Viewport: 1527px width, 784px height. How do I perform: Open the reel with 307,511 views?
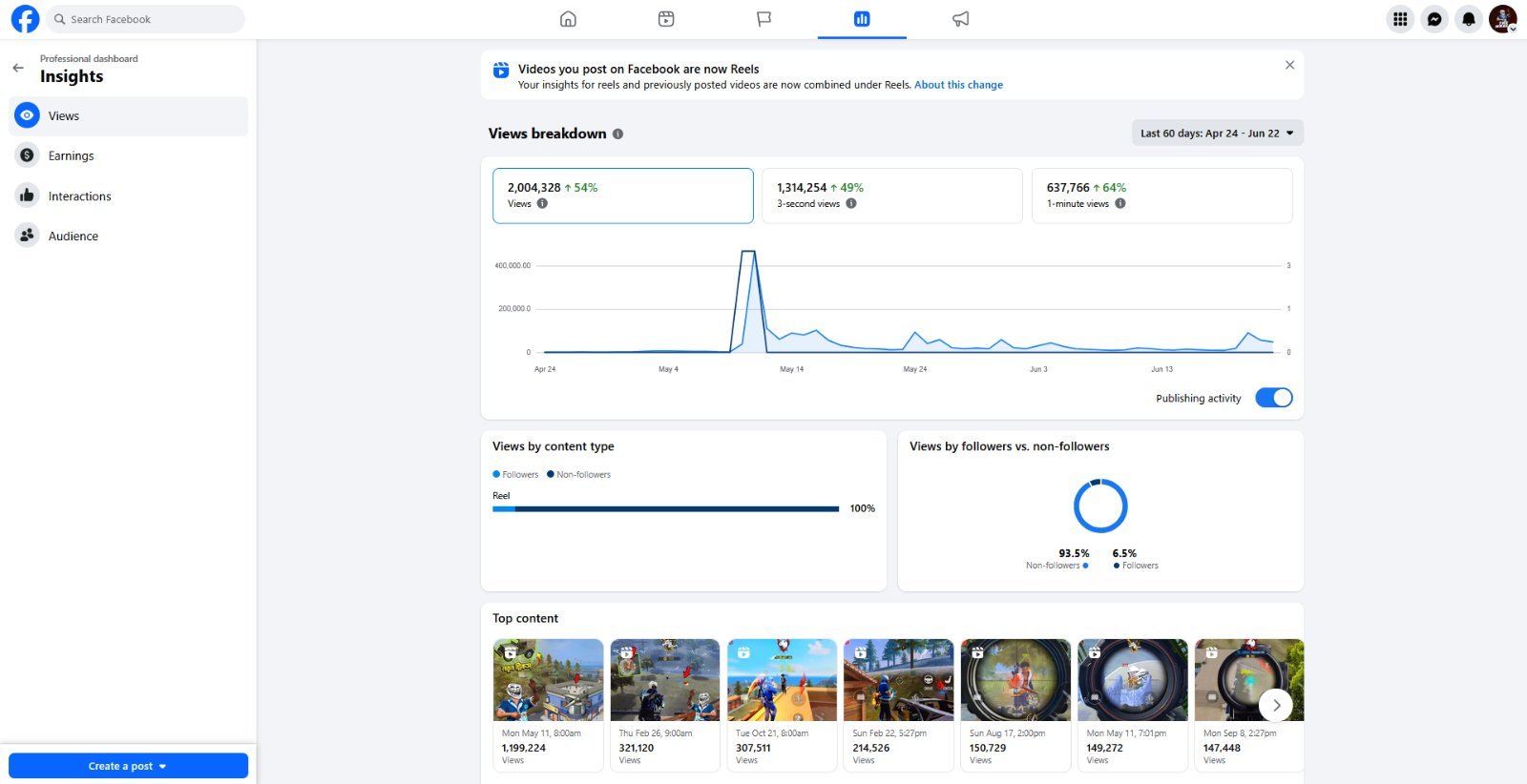(x=782, y=705)
